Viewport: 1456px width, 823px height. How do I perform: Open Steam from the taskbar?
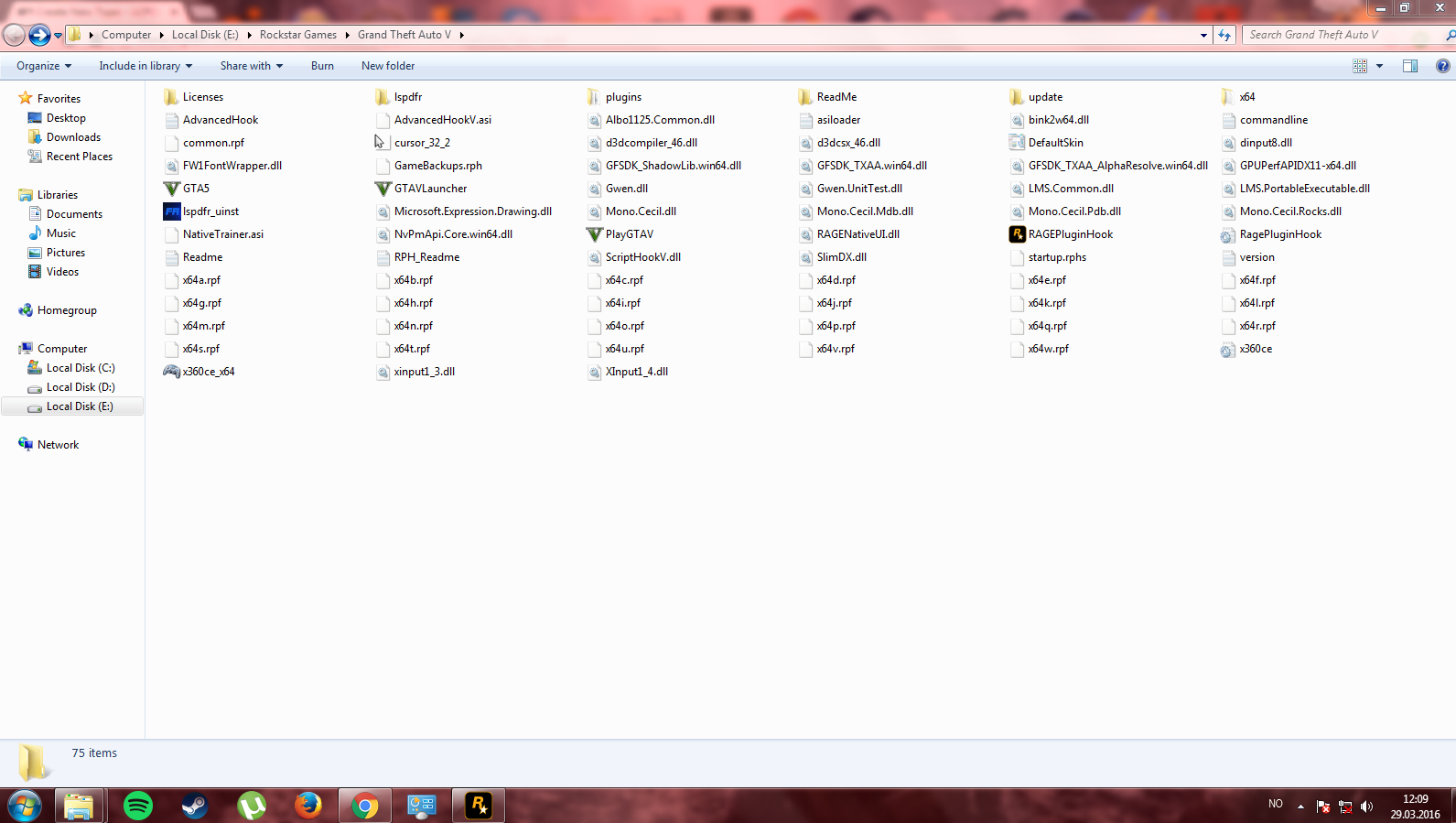(195, 806)
